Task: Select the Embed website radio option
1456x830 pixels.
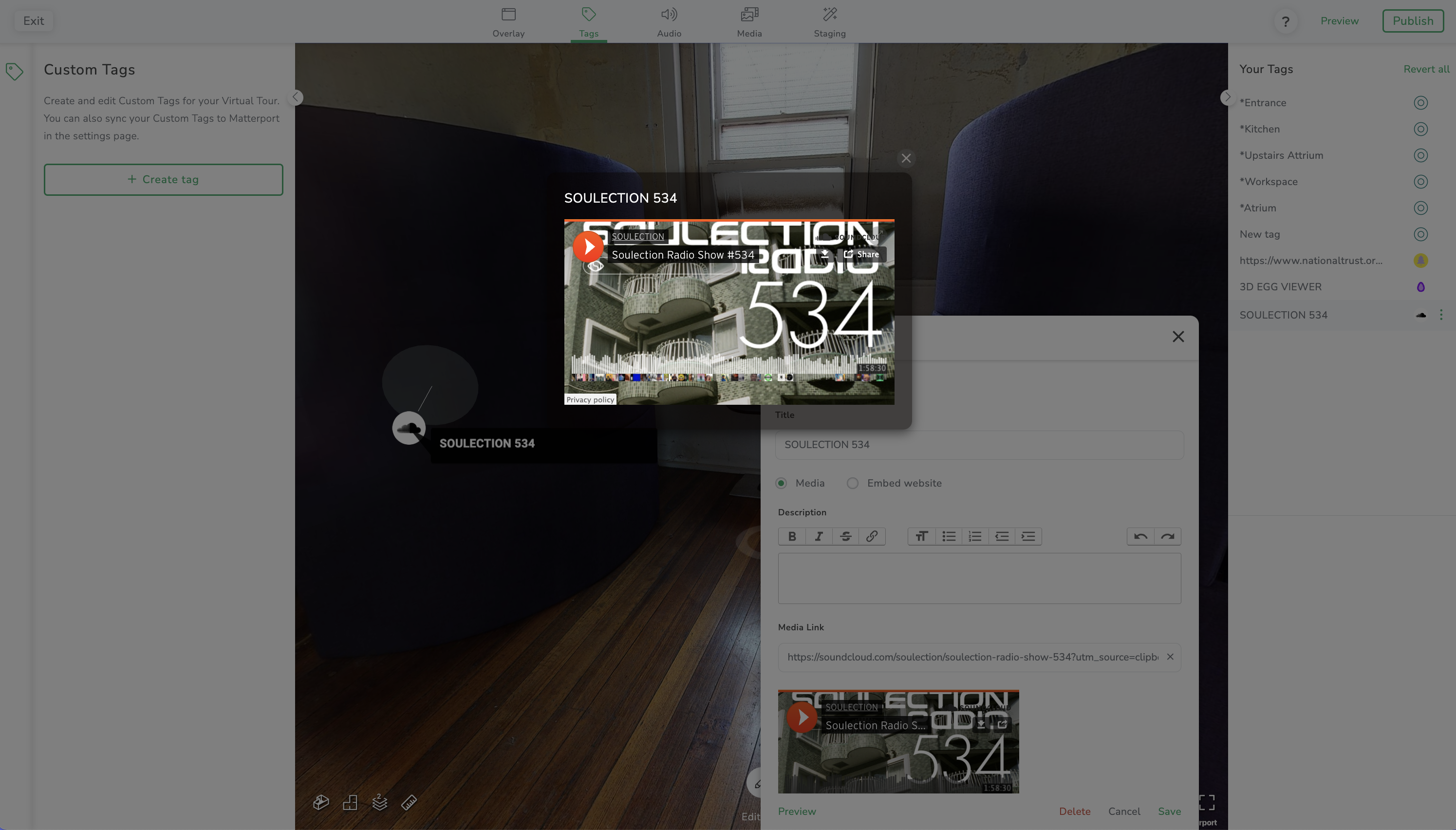Action: (852, 483)
